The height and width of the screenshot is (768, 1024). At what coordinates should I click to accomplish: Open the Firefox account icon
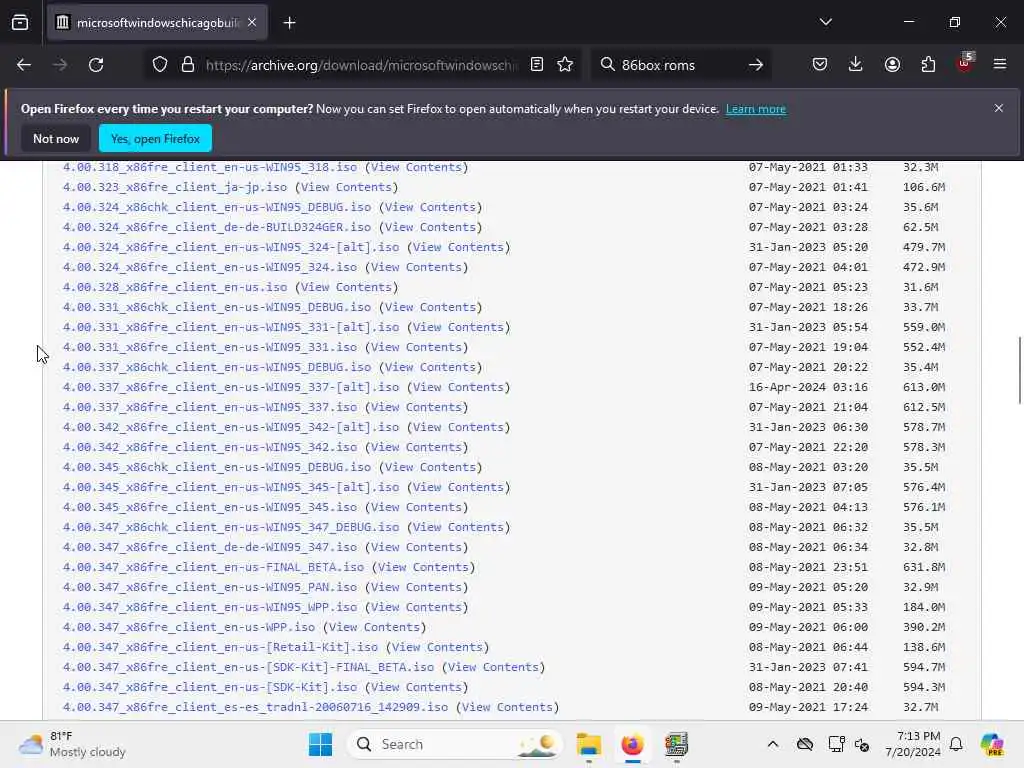coord(892,65)
